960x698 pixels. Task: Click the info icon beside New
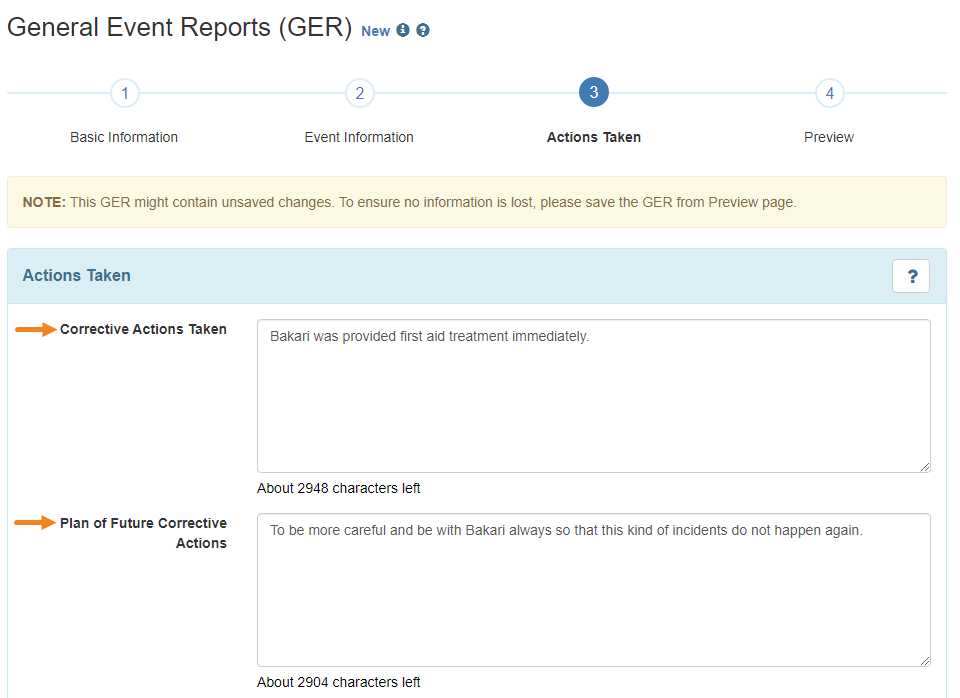[402, 30]
